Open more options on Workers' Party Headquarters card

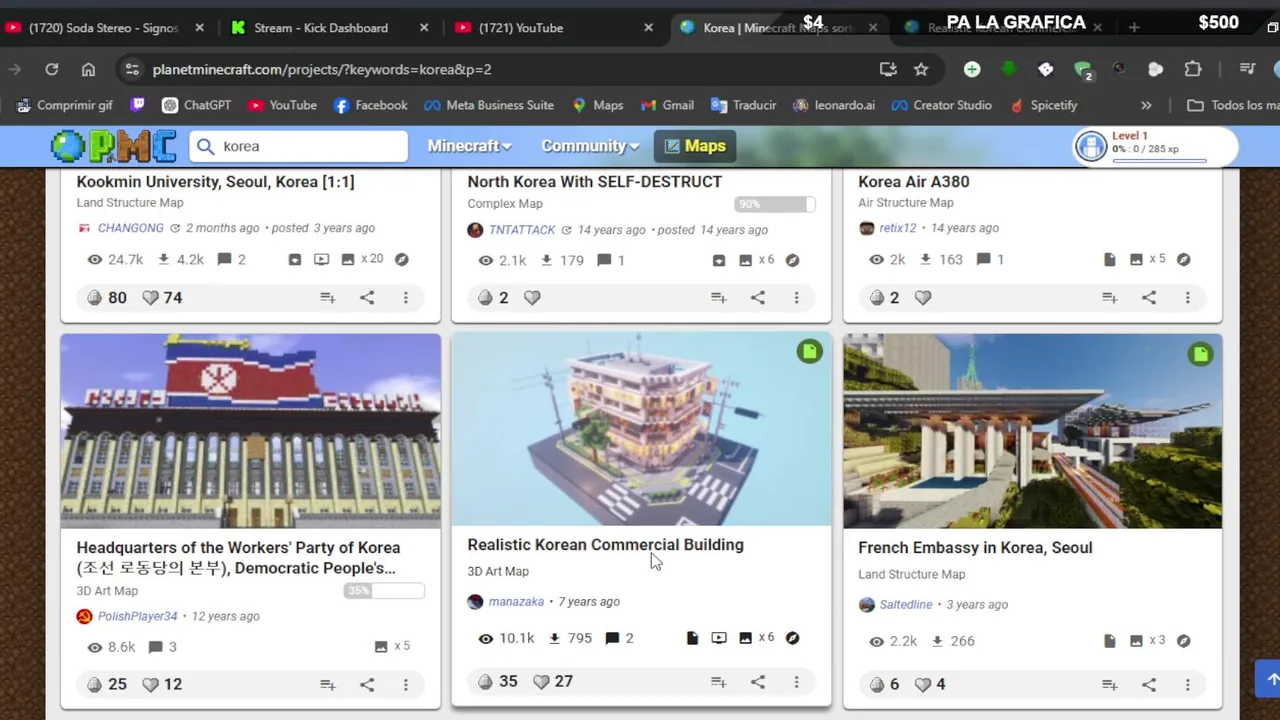(405, 685)
